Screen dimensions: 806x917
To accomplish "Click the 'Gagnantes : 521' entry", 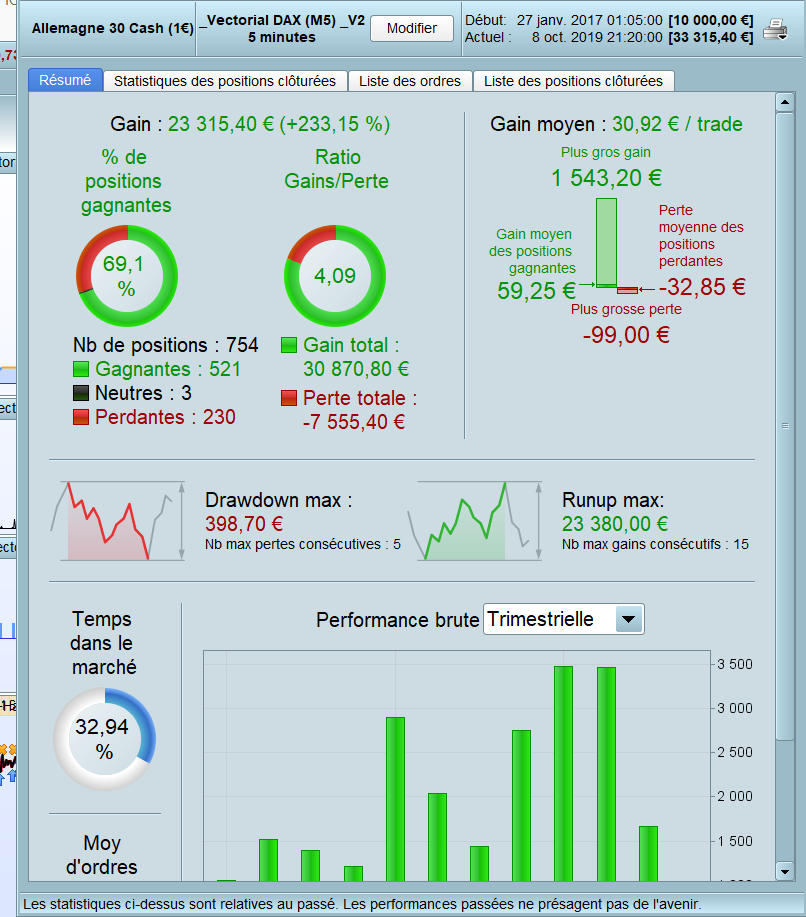I will (x=168, y=369).
